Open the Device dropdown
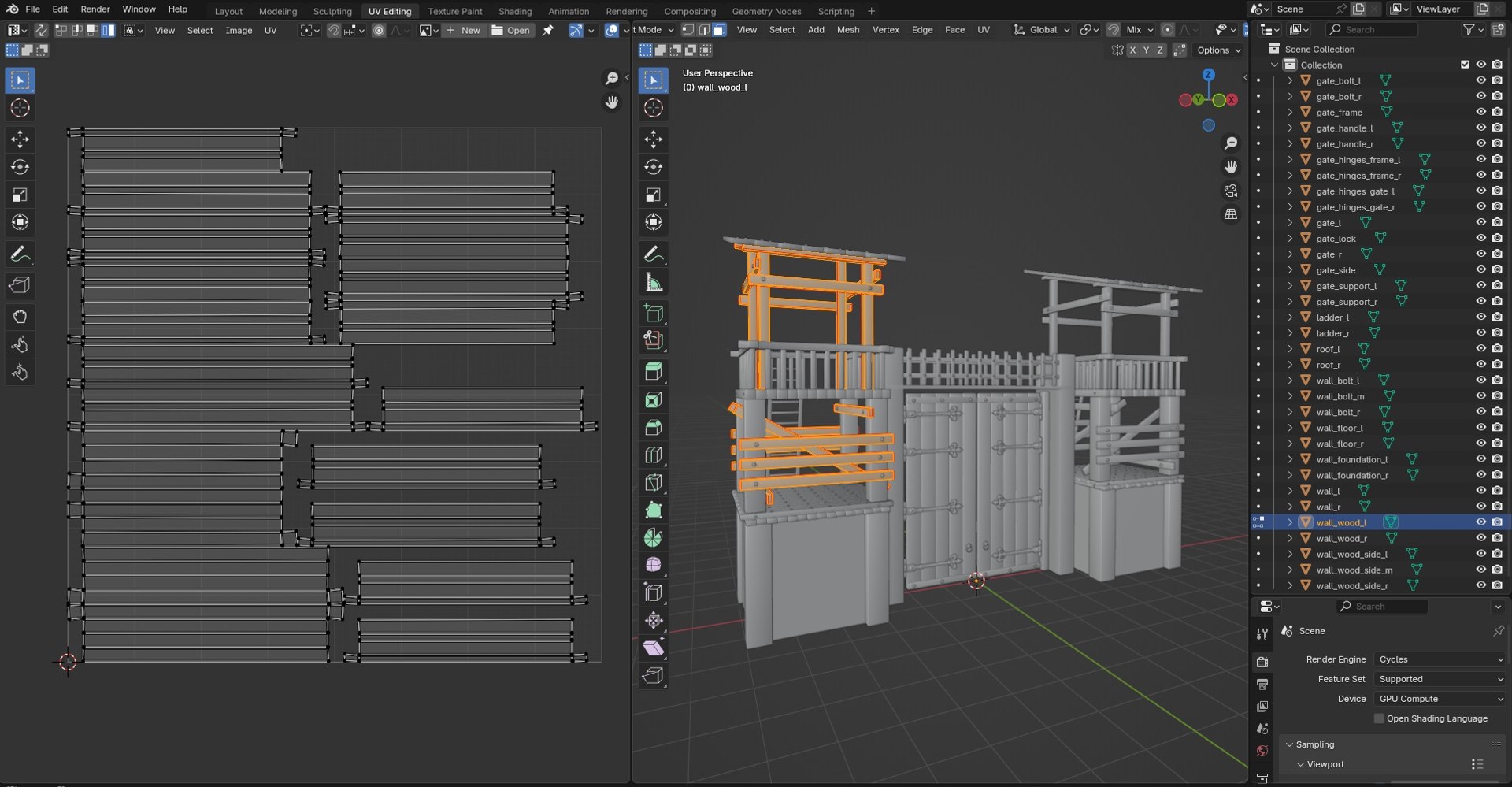The width and height of the screenshot is (1512, 787). coord(1440,699)
